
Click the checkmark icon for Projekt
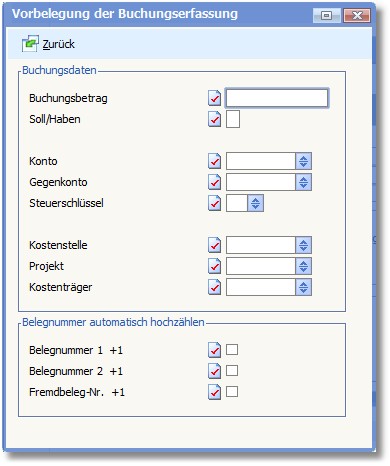tap(214, 266)
